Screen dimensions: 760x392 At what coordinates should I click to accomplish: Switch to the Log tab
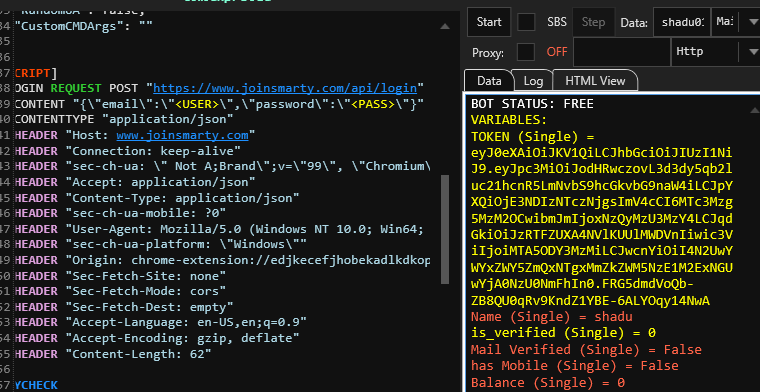pos(533,81)
